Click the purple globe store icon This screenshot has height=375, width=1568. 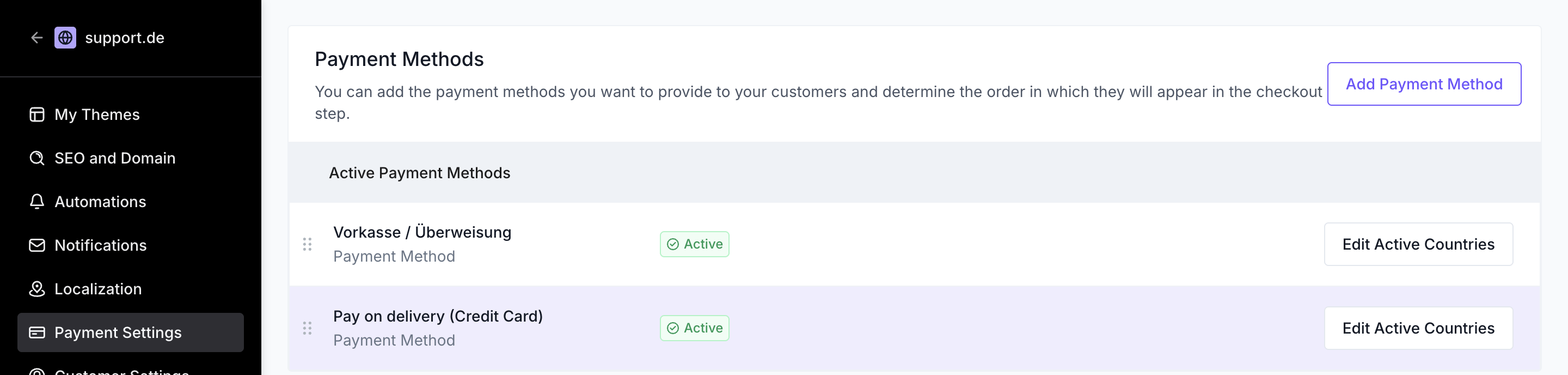(x=65, y=38)
